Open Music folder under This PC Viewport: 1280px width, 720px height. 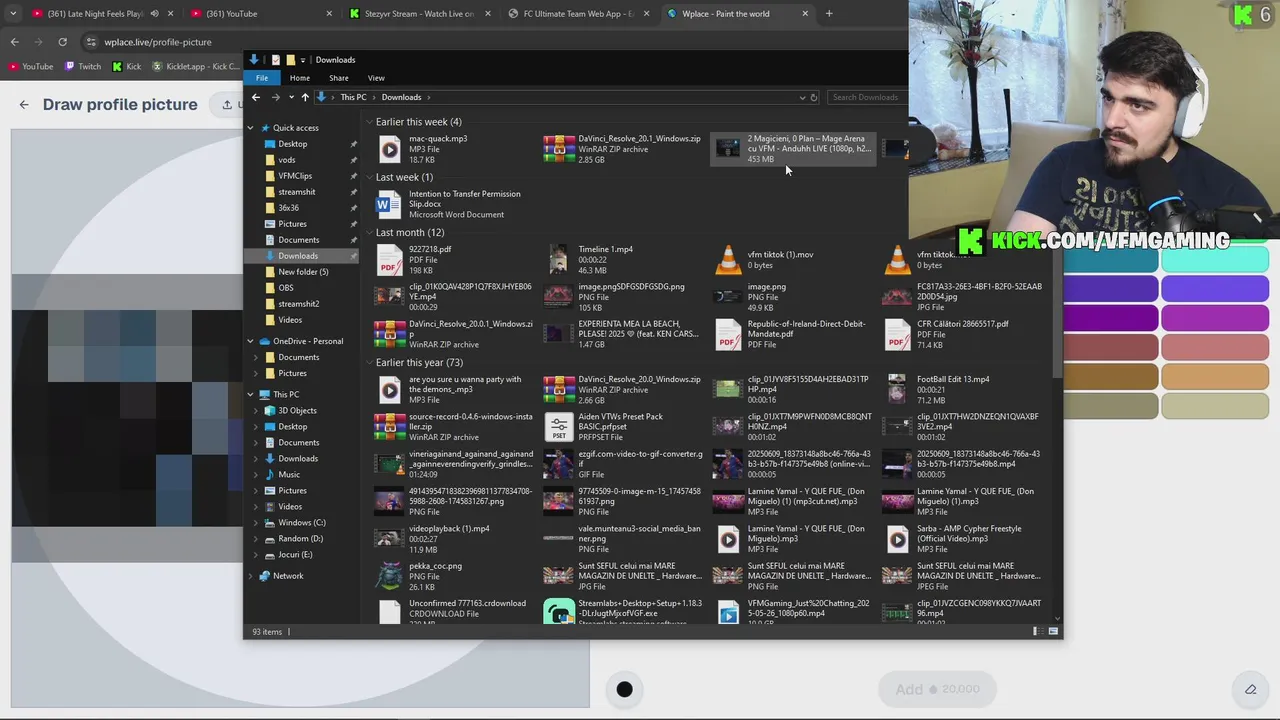click(x=289, y=474)
